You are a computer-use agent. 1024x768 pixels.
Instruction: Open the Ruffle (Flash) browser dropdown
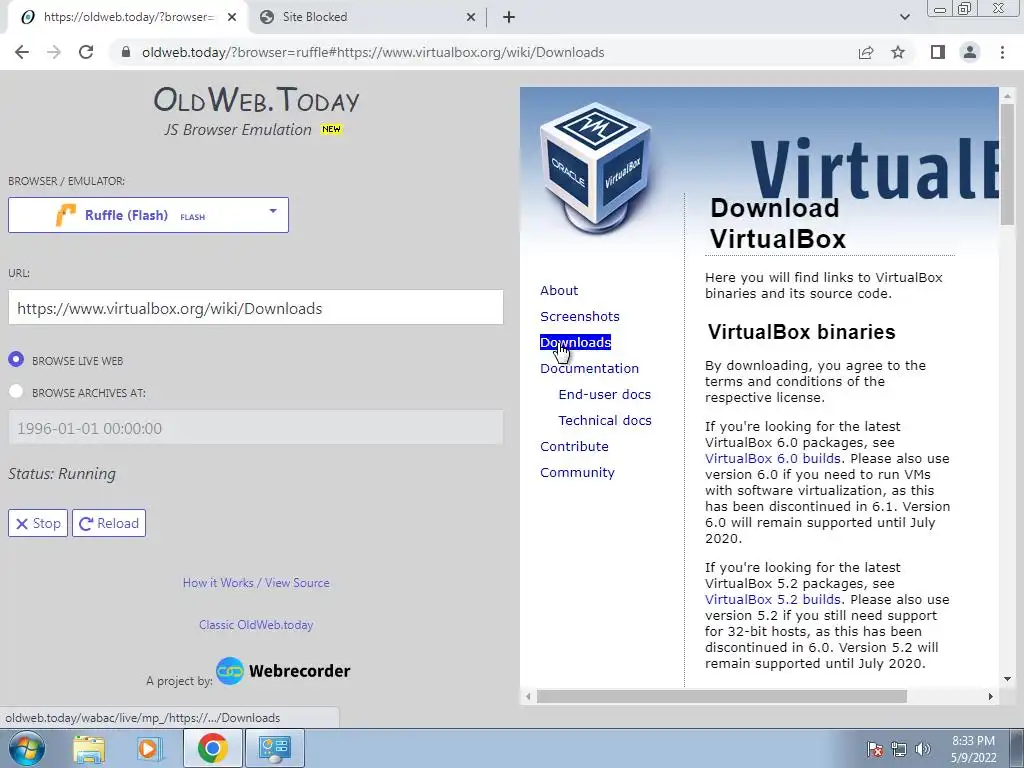148,215
